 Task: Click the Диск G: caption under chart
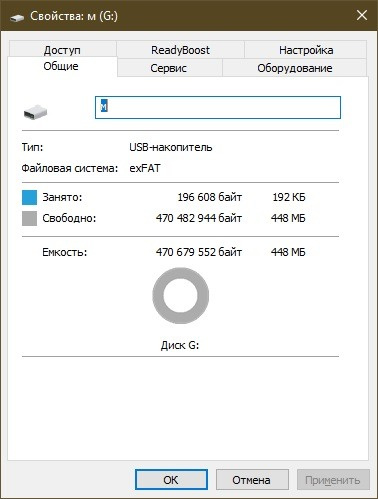point(180,345)
